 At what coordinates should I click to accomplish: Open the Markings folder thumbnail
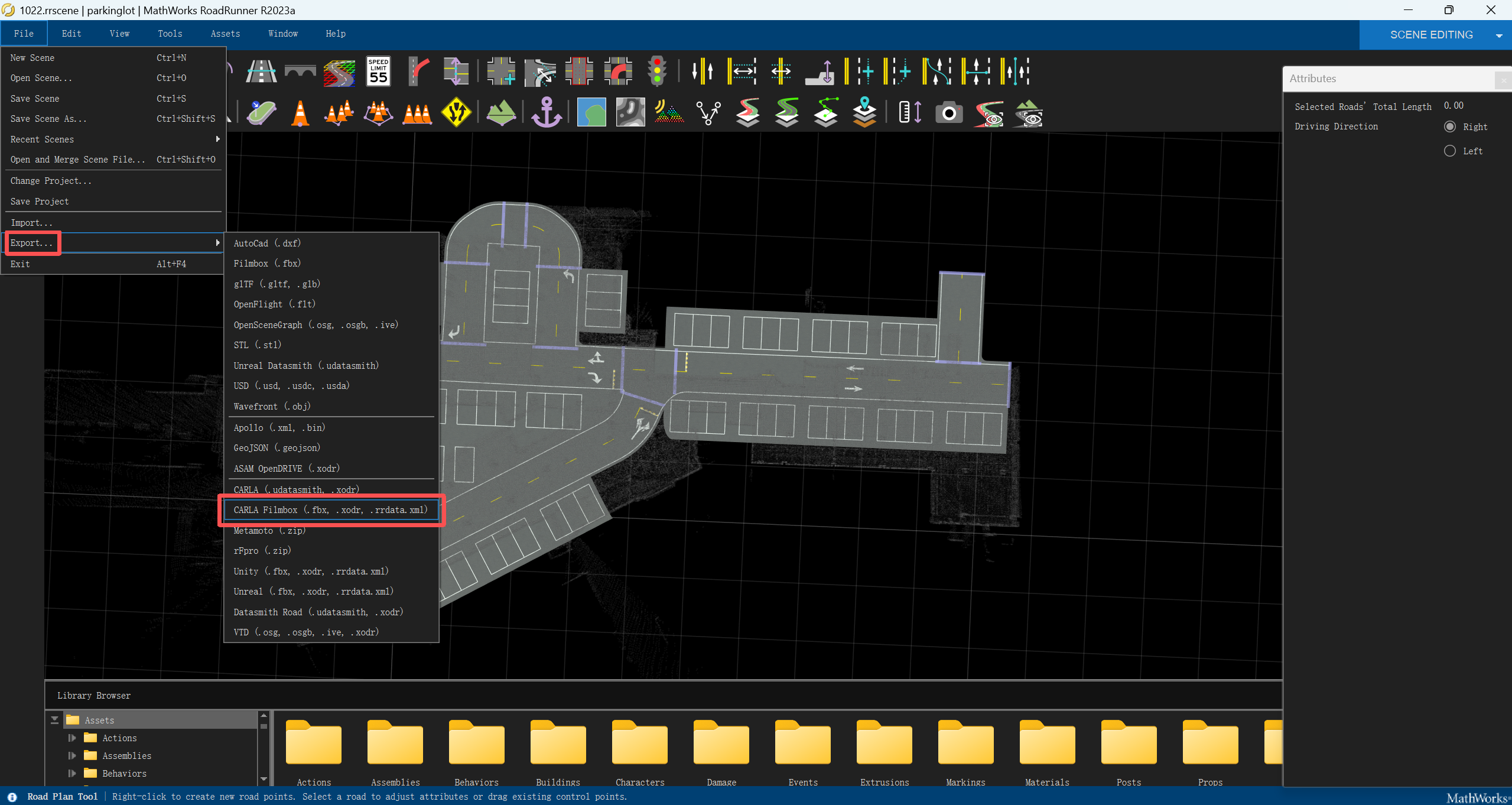click(965, 744)
